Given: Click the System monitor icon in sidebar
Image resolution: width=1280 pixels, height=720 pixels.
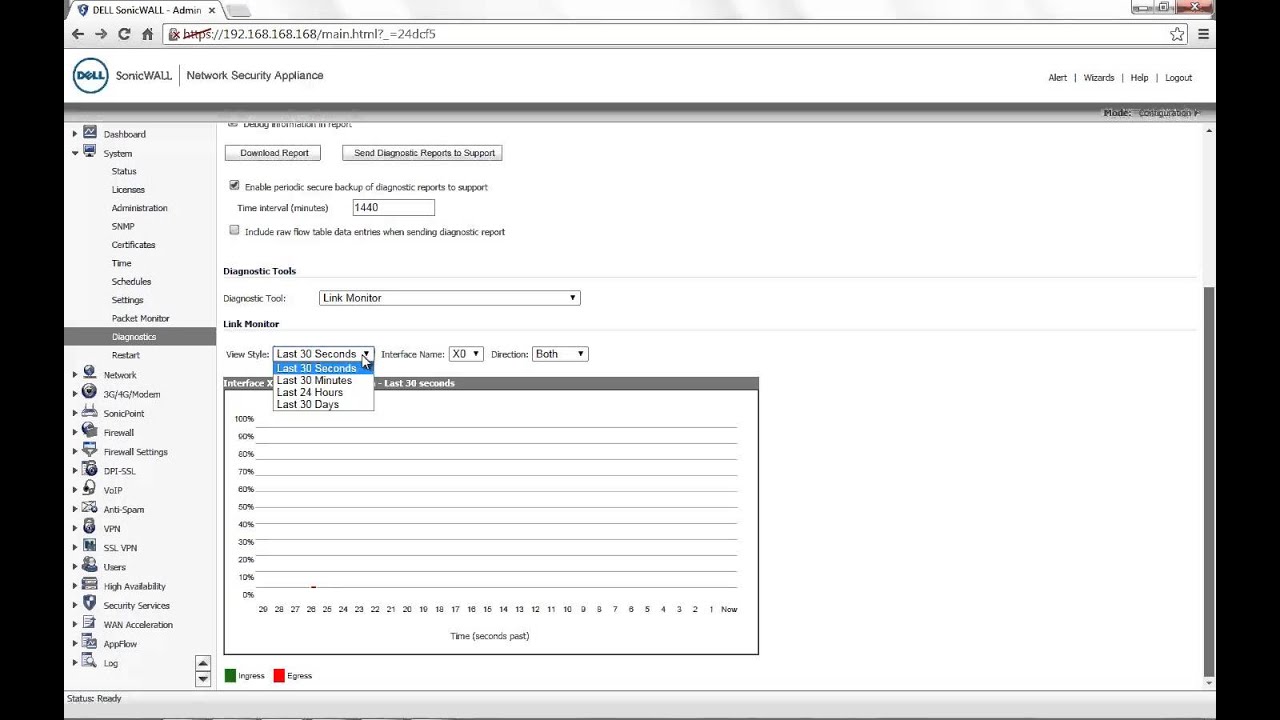Looking at the screenshot, I should point(90,152).
